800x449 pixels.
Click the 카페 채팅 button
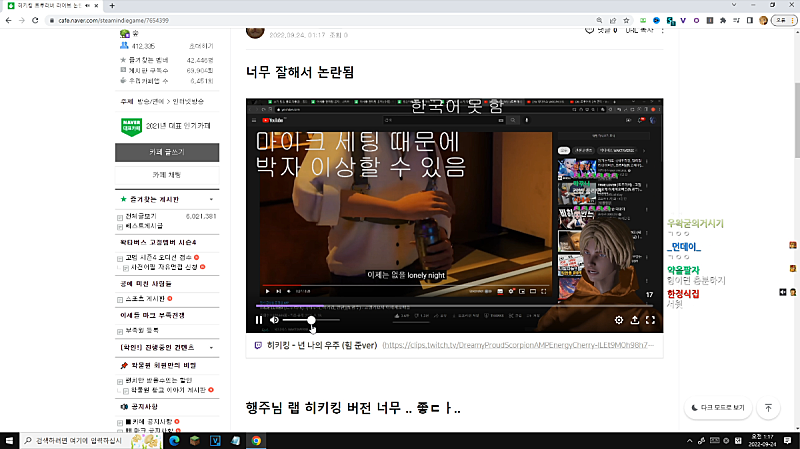tap(167, 175)
